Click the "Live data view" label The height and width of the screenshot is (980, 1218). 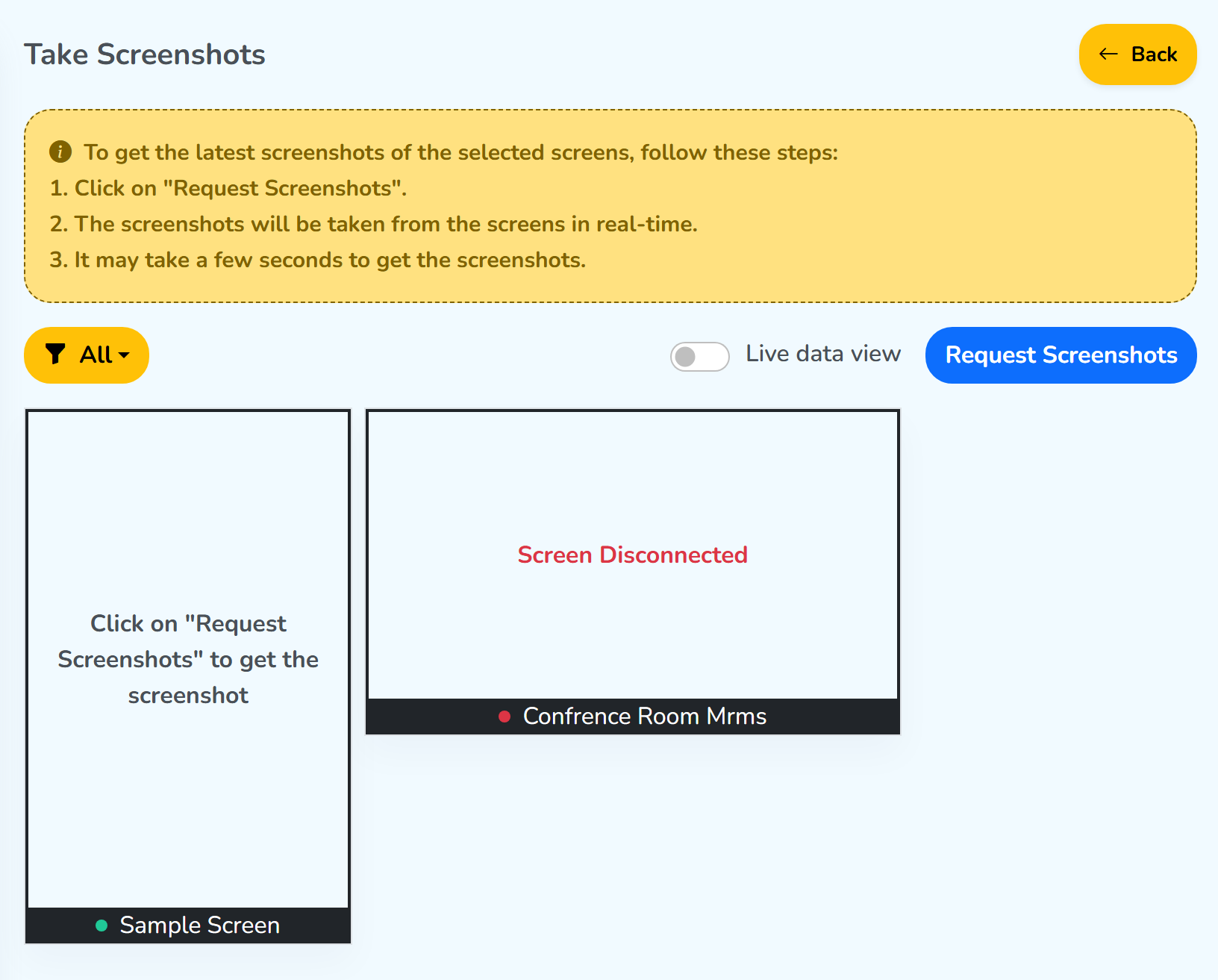pos(823,354)
